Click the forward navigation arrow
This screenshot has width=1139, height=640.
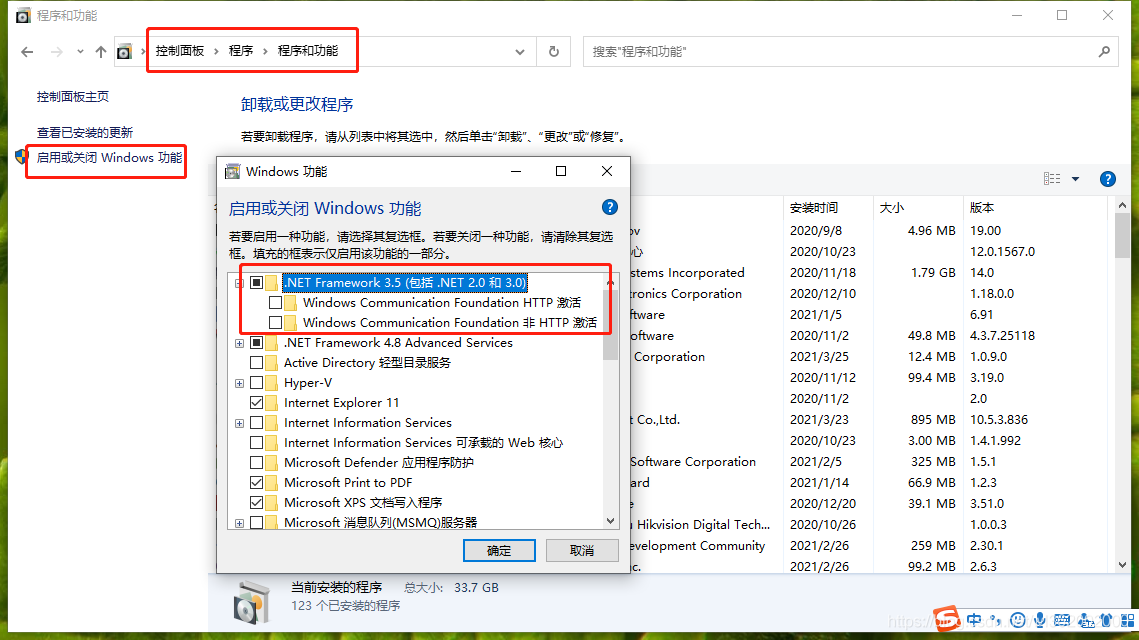coord(56,52)
